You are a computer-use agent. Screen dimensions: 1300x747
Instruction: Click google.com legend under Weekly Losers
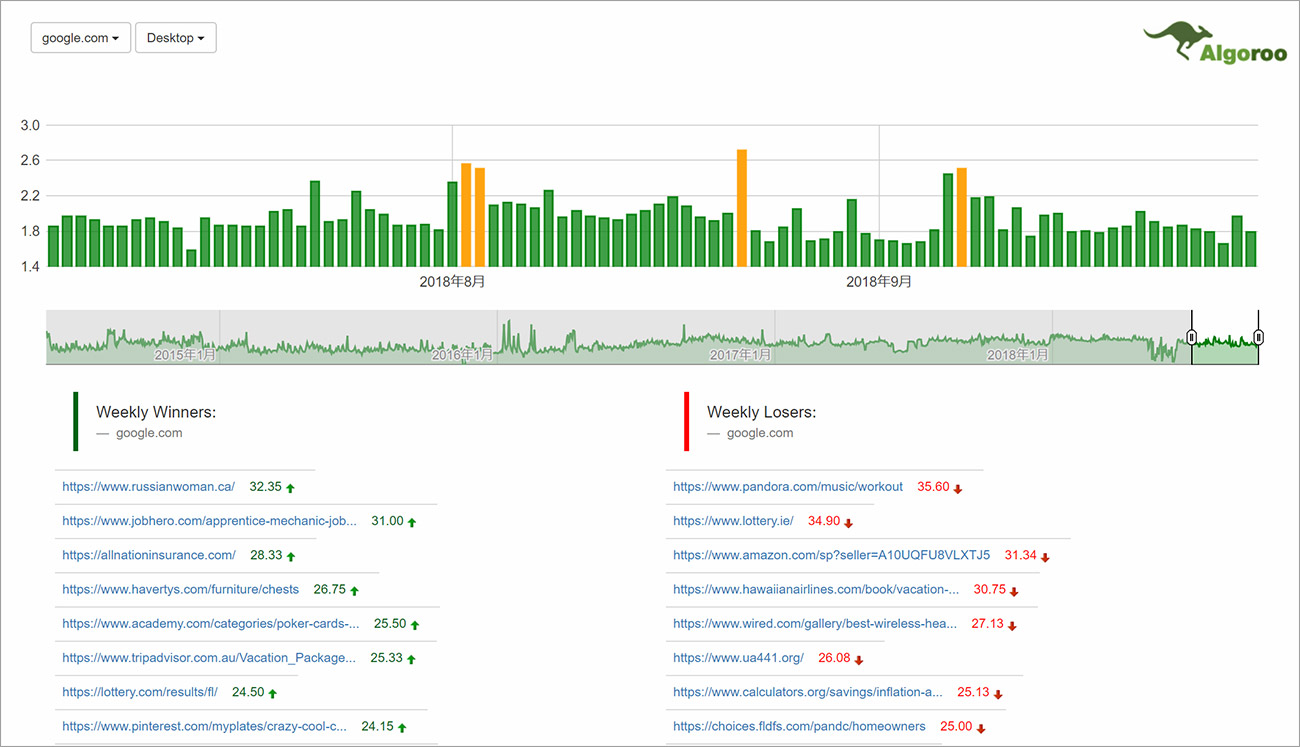[760, 433]
